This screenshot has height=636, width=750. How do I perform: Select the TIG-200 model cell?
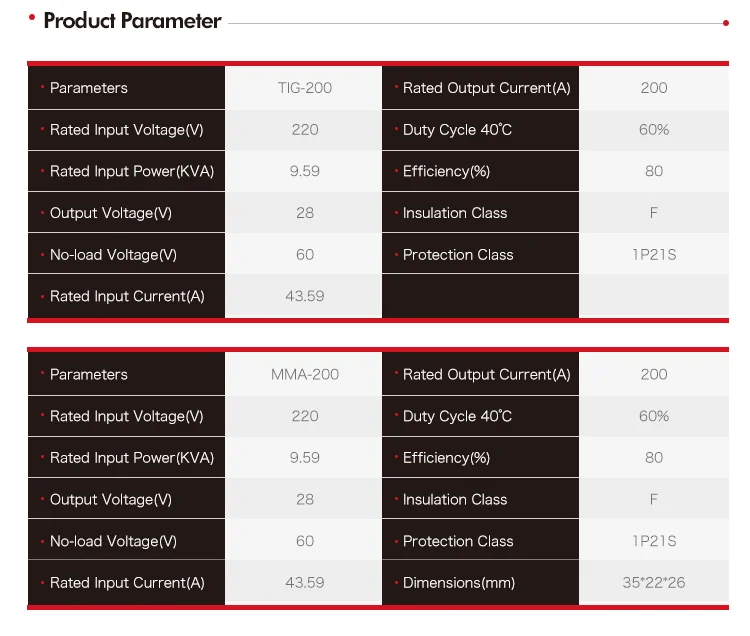pyautogui.click(x=305, y=88)
